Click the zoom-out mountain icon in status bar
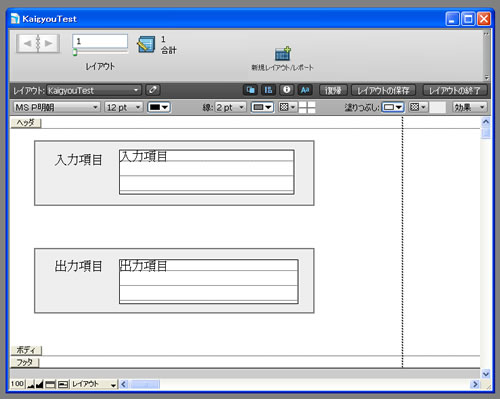This screenshot has width=500, height=399. (31, 384)
